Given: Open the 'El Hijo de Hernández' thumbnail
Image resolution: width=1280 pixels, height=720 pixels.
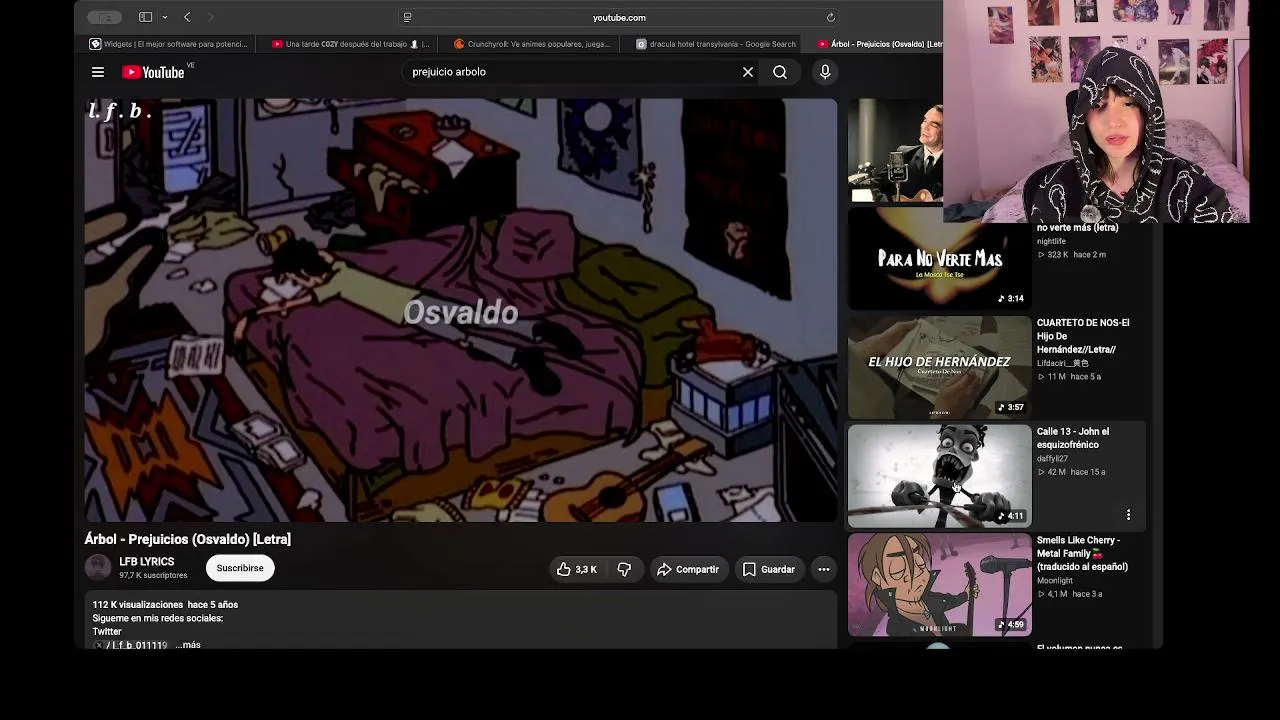Looking at the screenshot, I should tap(939, 367).
